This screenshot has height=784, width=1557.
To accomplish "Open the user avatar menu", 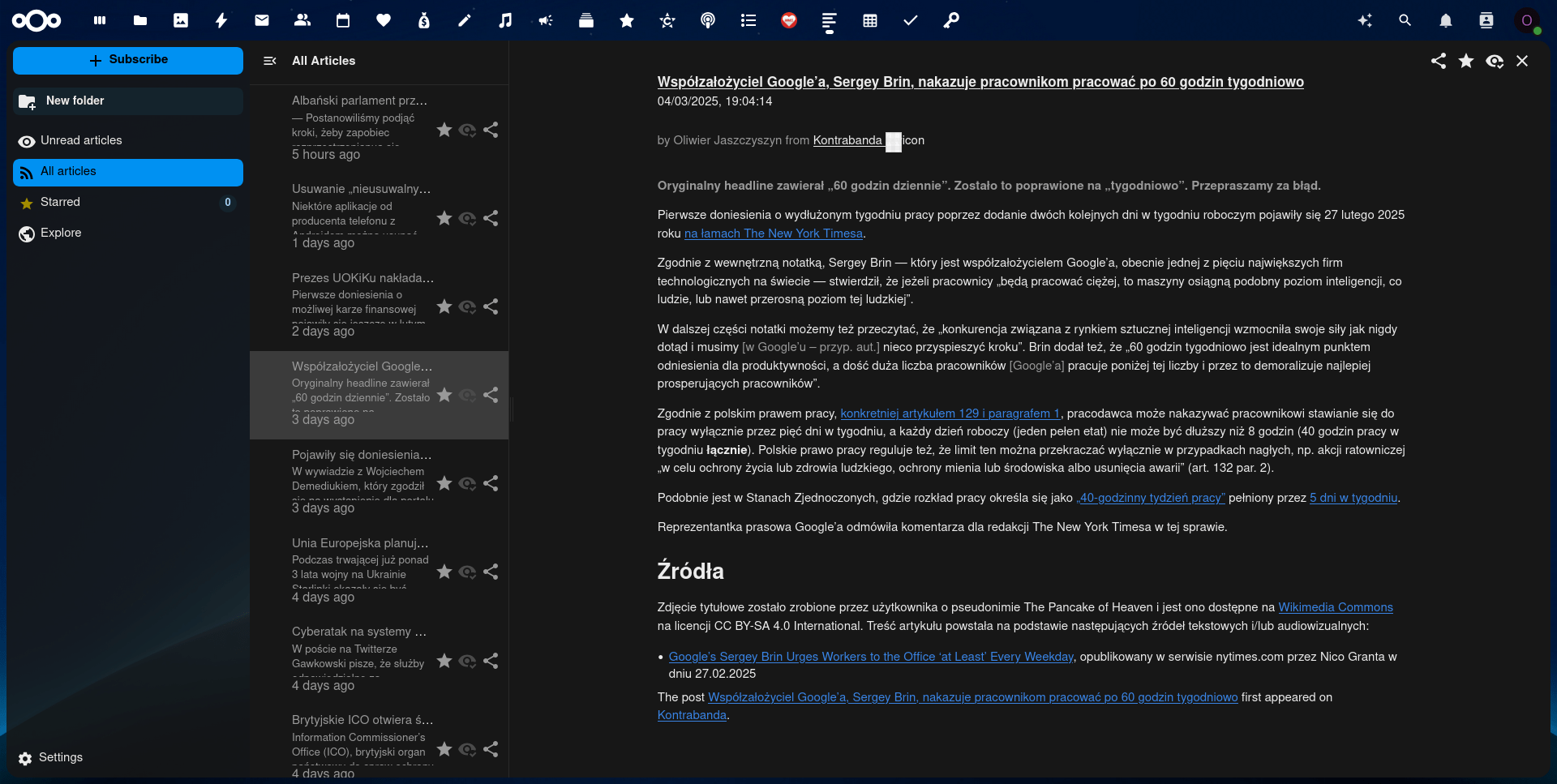I will (1527, 20).
